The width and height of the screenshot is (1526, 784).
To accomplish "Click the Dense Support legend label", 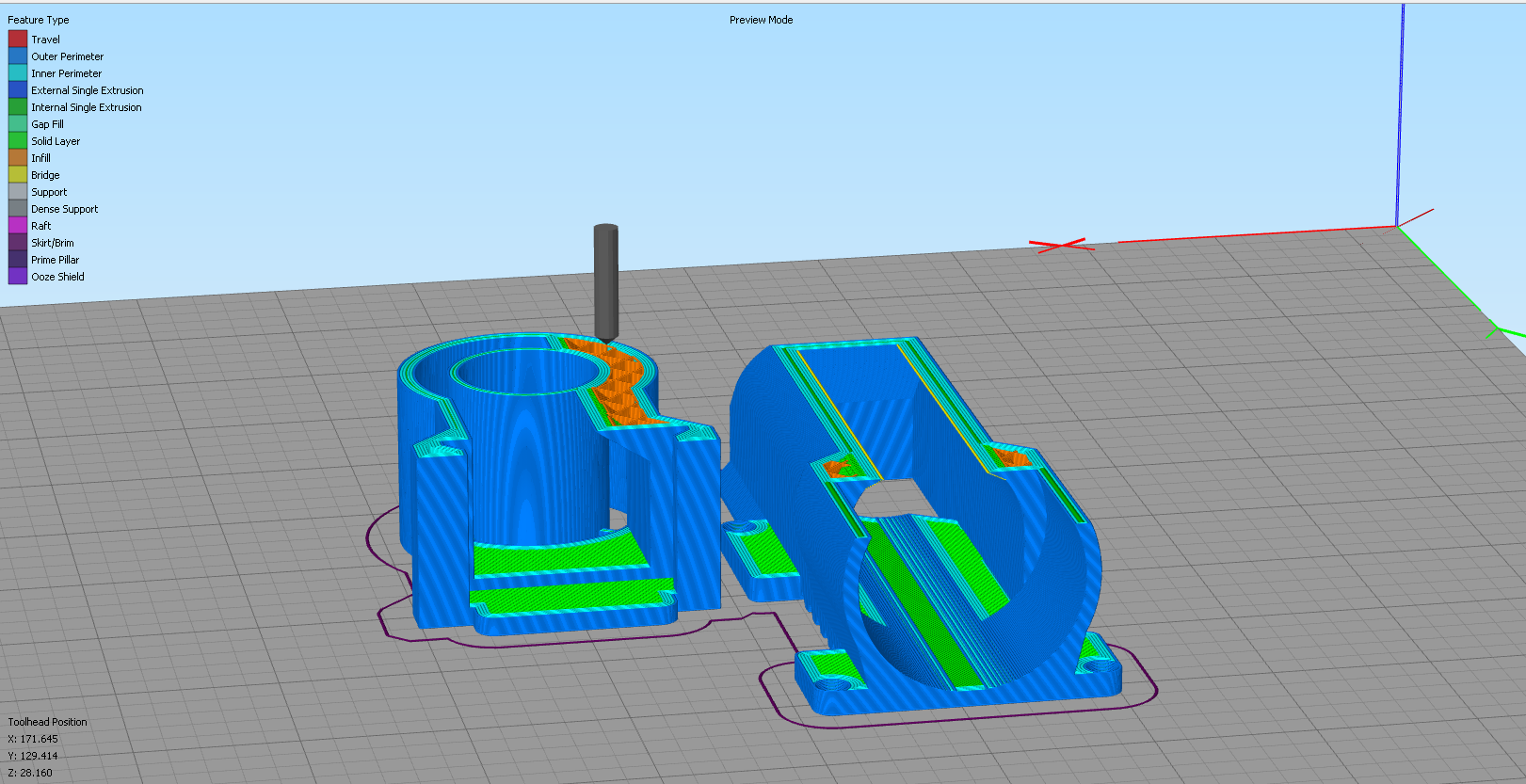I will pos(64,209).
